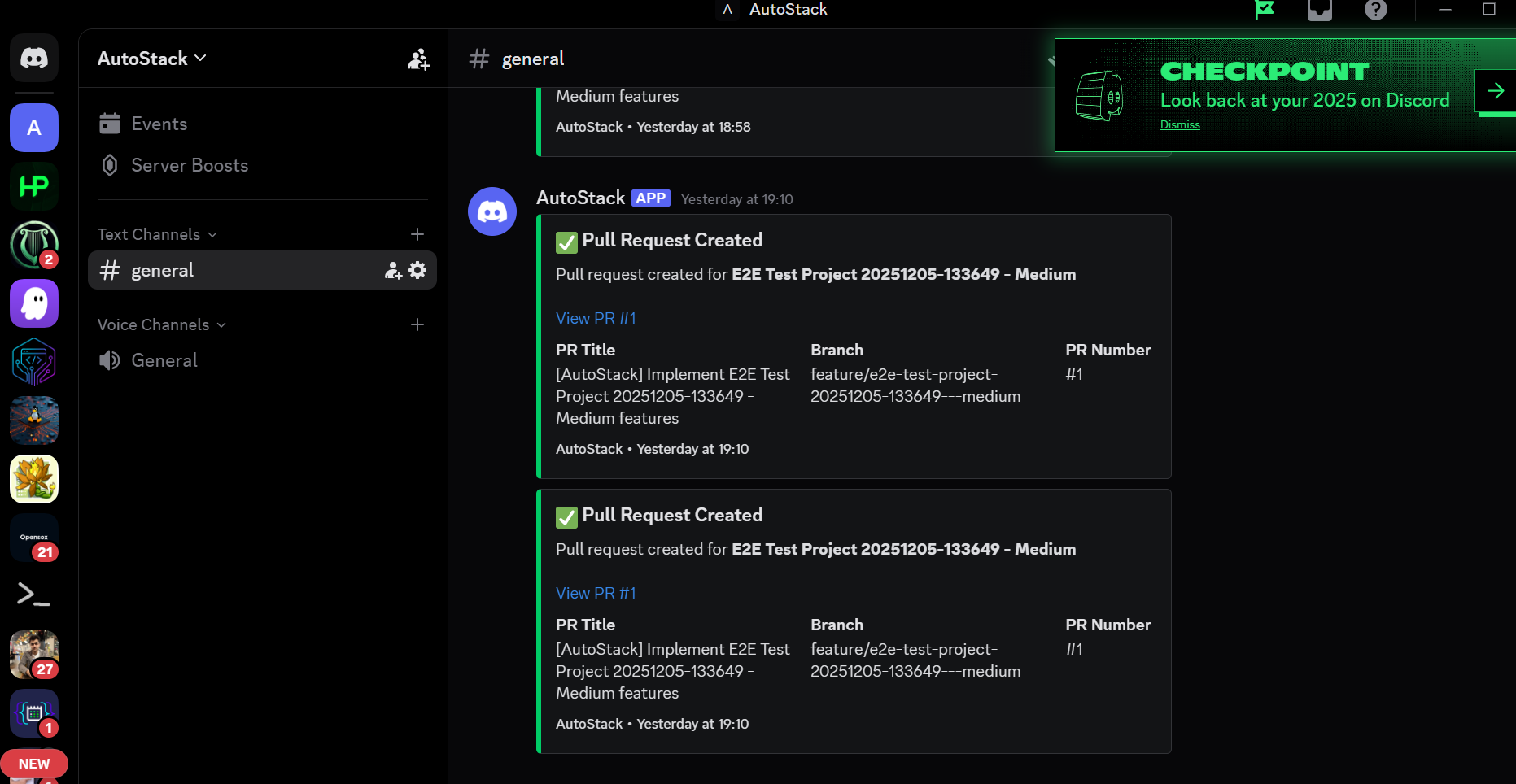
Task: Click the 'Yesterday at 19:10' message header timestamp
Action: point(736,199)
